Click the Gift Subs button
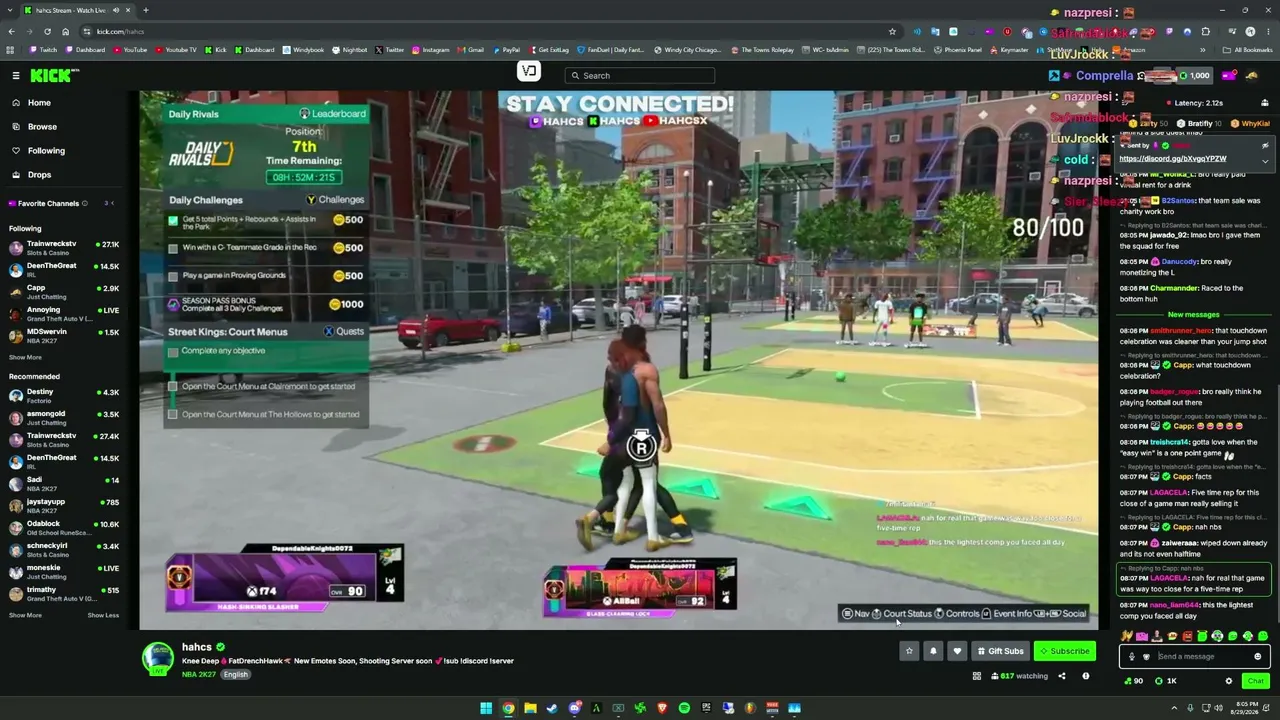This screenshot has width=1280, height=720. pyautogui.click(x=1000, y=651)
